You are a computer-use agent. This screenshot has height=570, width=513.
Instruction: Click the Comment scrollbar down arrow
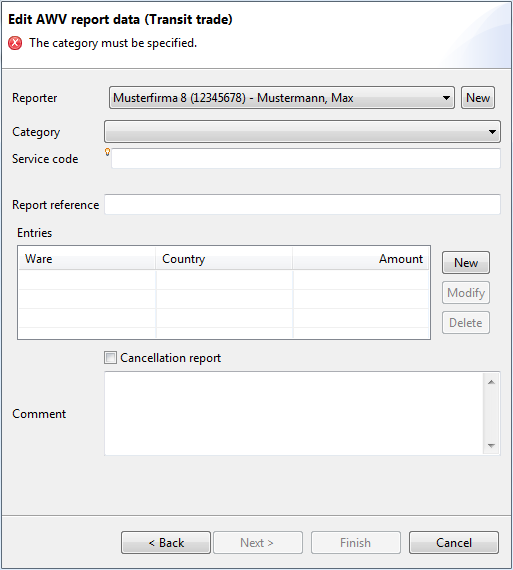click(x=491, y=446)
